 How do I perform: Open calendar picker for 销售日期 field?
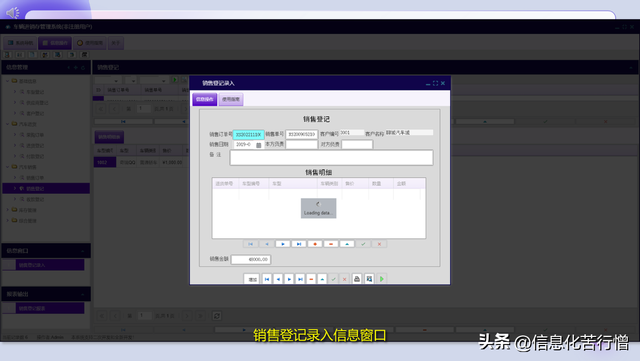[x=258, y=145]
